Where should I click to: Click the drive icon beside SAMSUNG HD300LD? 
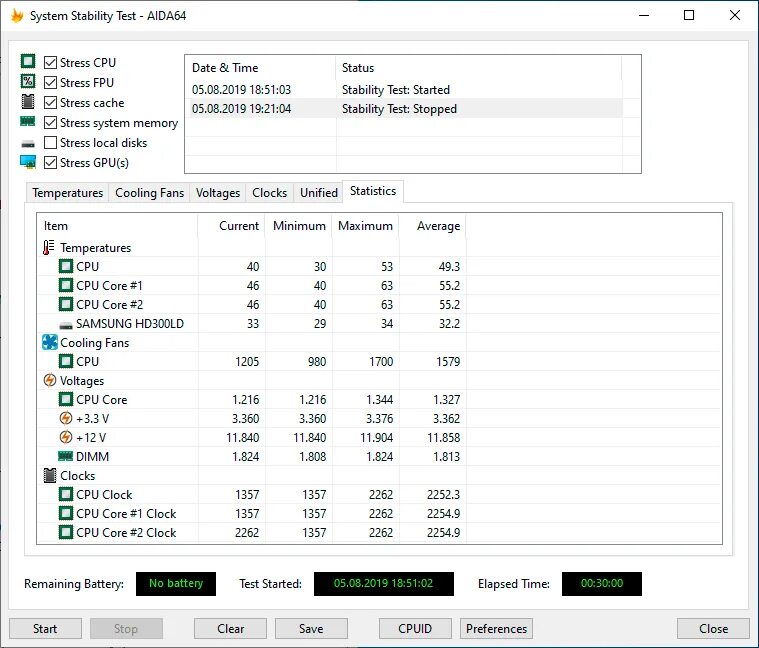tap(66, 325)
